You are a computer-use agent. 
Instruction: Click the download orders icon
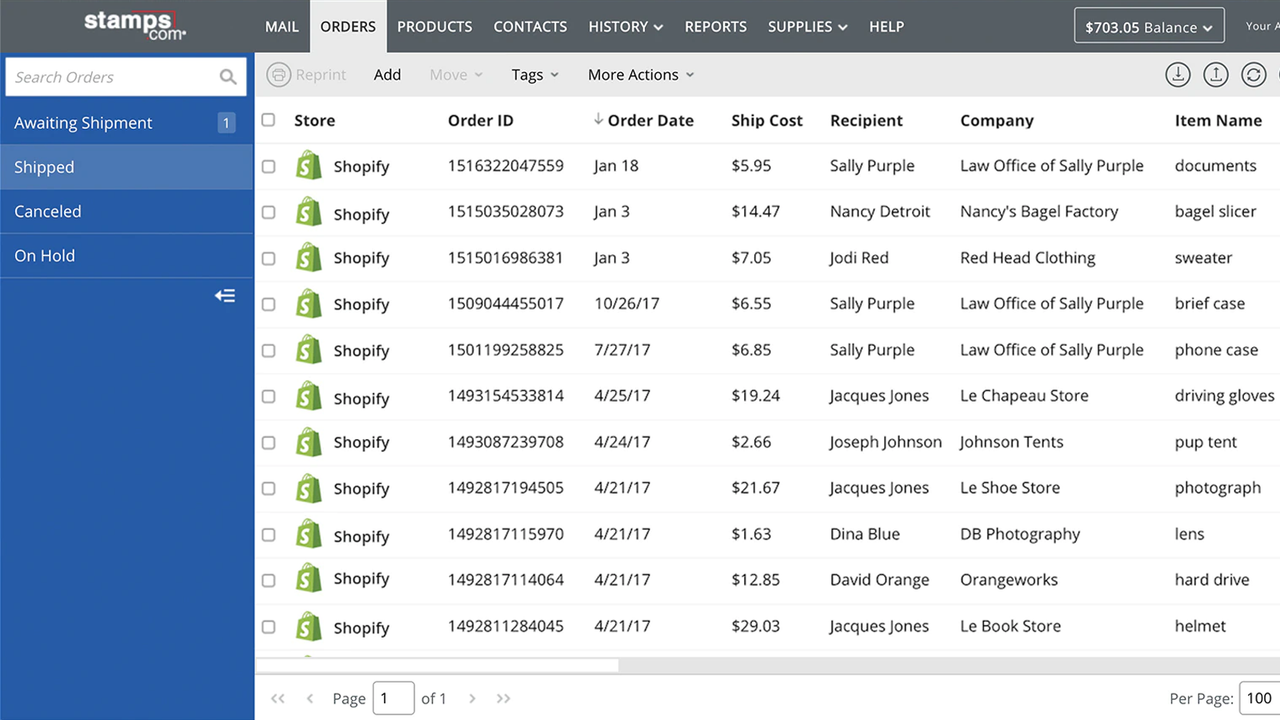click(x=1177, y=74)
